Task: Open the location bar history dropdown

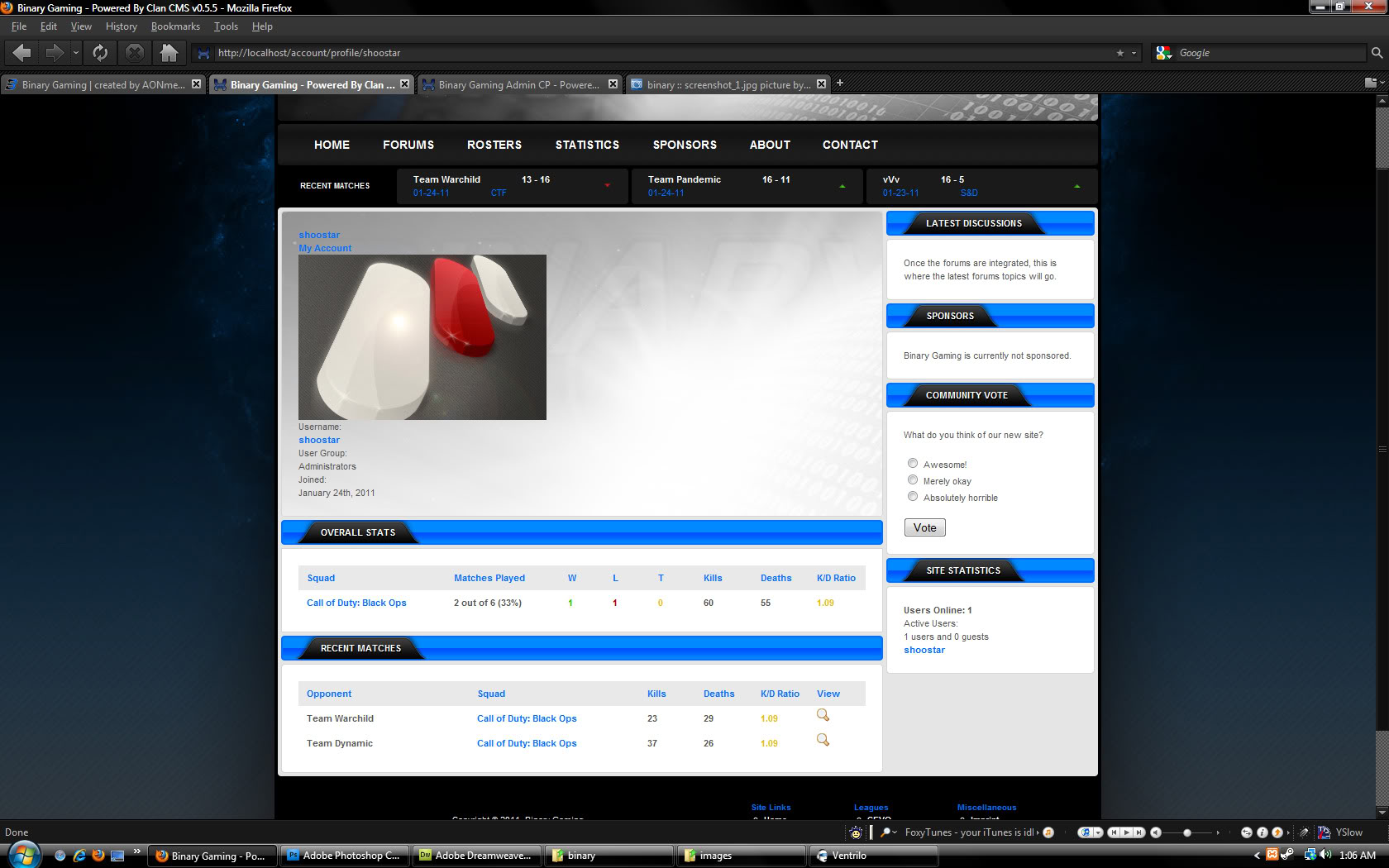Action: 1134,53
